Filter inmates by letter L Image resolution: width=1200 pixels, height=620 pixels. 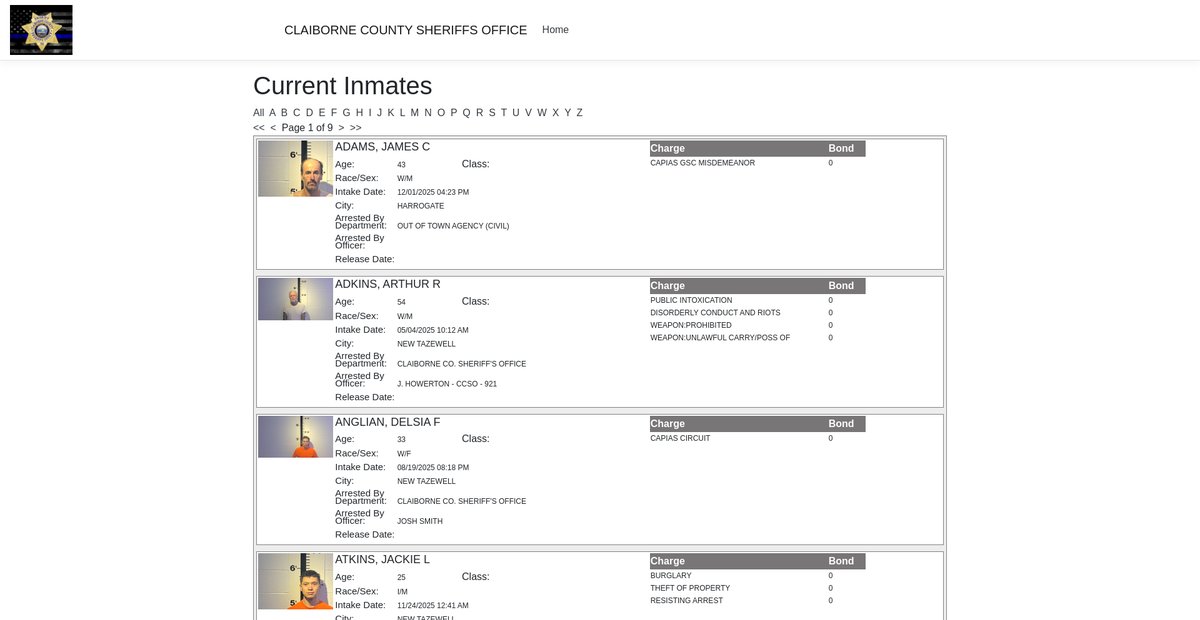402,113
